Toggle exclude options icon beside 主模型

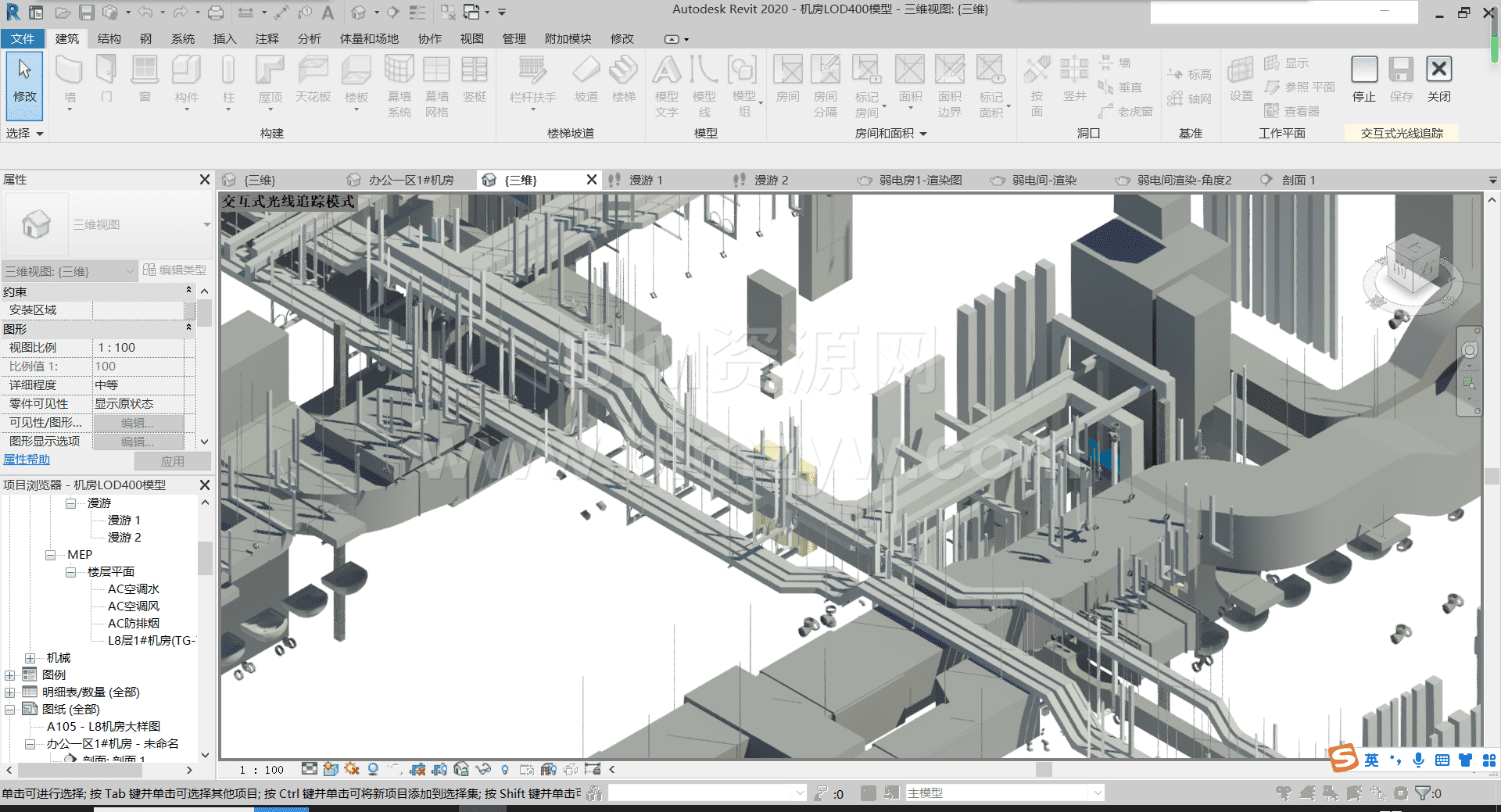click(892, 793)
